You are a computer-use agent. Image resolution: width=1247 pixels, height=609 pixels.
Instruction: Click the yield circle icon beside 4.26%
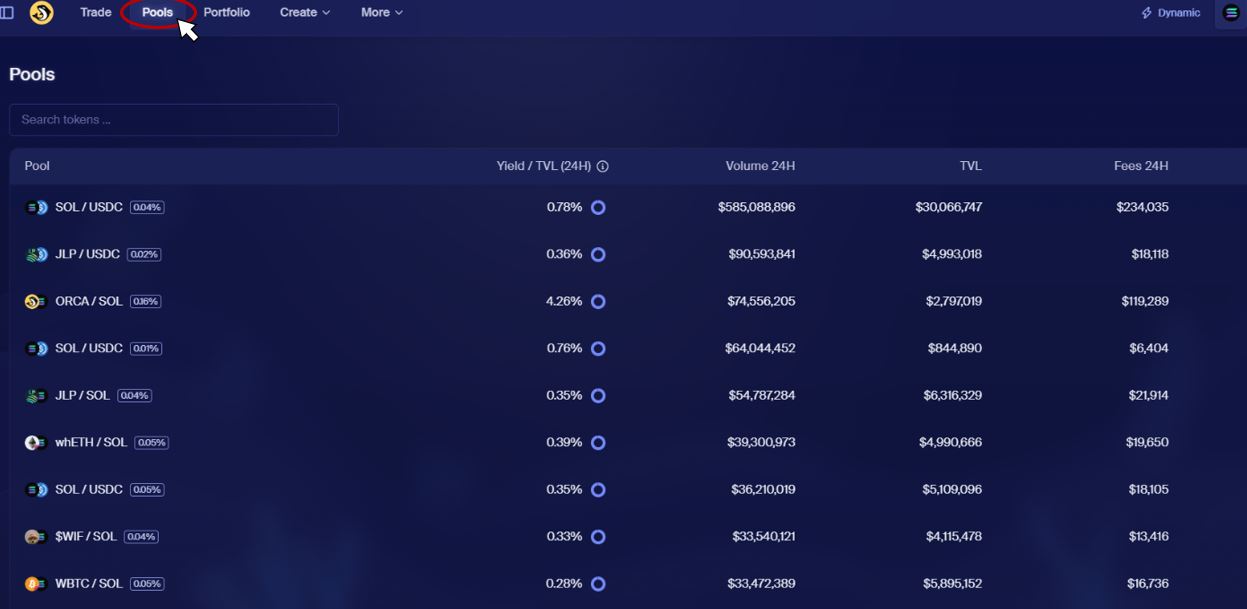(598, 302)
